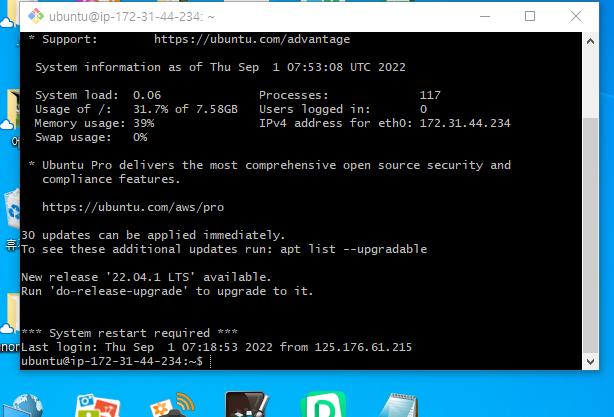
Task: Click last login IP '125.176.61.215'
Action: coord(363,347)
